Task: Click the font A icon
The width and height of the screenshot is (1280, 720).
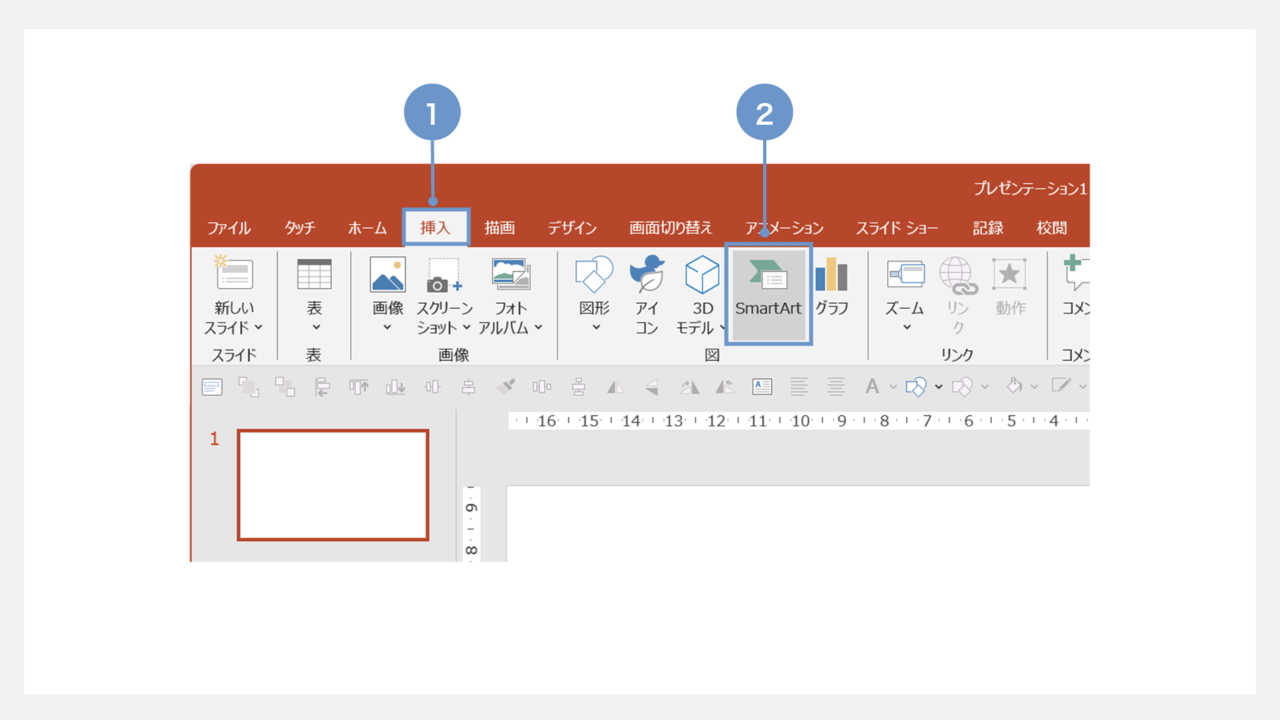Action: coord(872,386)
